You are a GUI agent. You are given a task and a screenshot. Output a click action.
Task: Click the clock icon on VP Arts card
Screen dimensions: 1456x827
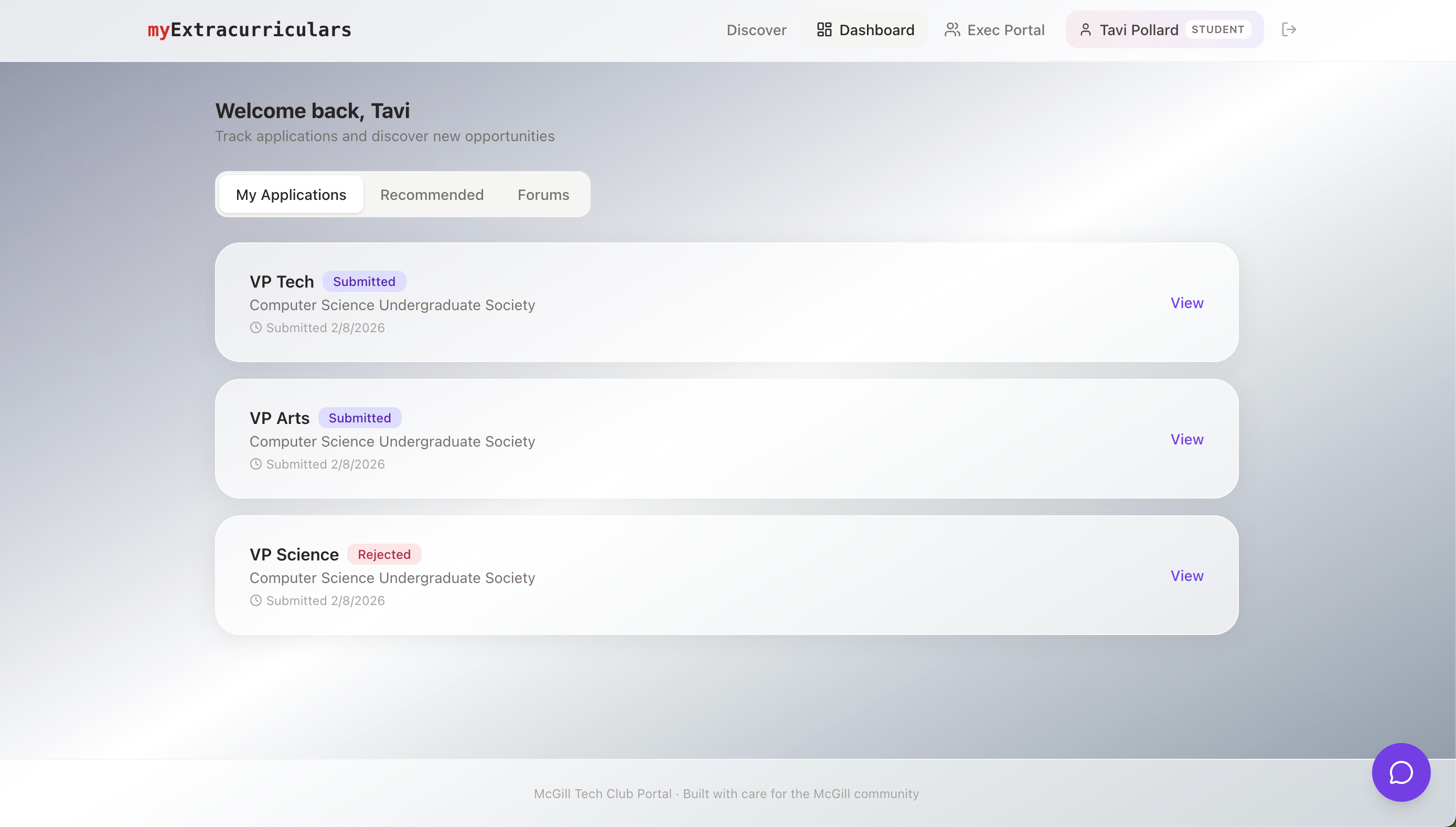pyautogui.click(x=256, y=464)
